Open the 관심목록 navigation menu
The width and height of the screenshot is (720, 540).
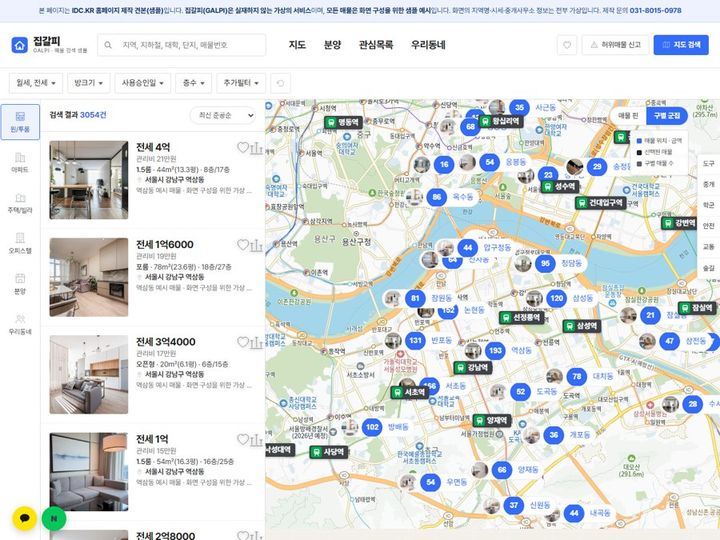click(376, 45)
